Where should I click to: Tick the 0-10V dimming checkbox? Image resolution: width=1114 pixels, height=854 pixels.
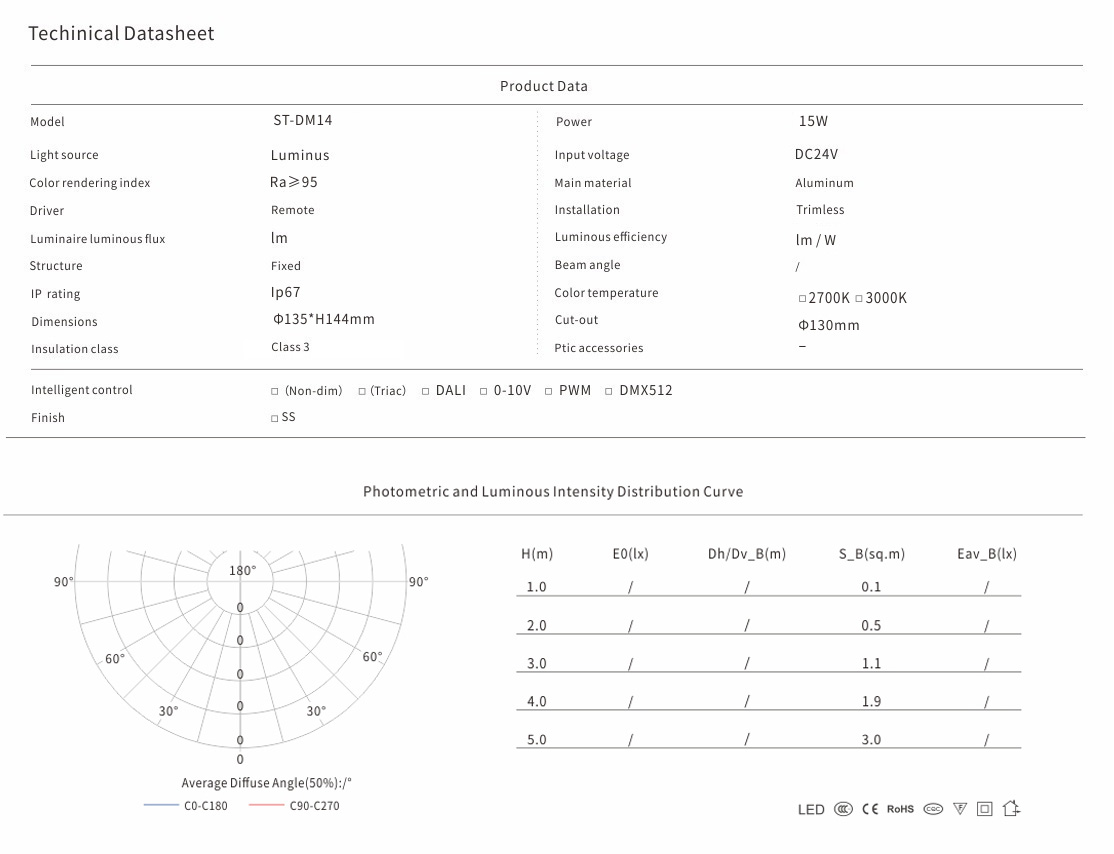pyautogui.click(x=484, y=391)
